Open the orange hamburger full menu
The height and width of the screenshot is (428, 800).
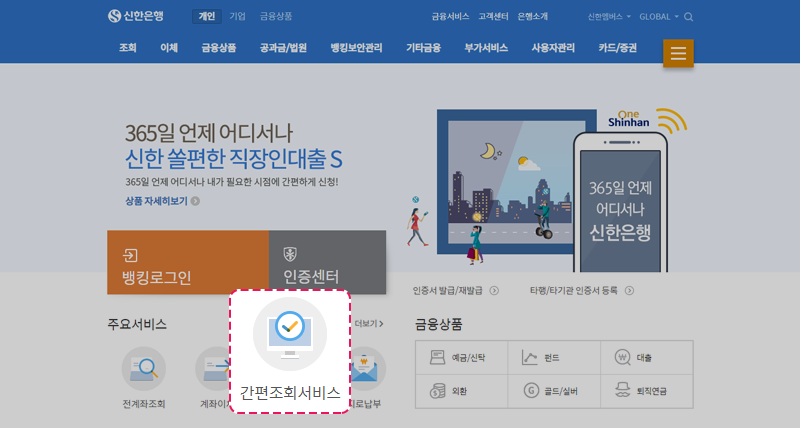tap(678, 53)
